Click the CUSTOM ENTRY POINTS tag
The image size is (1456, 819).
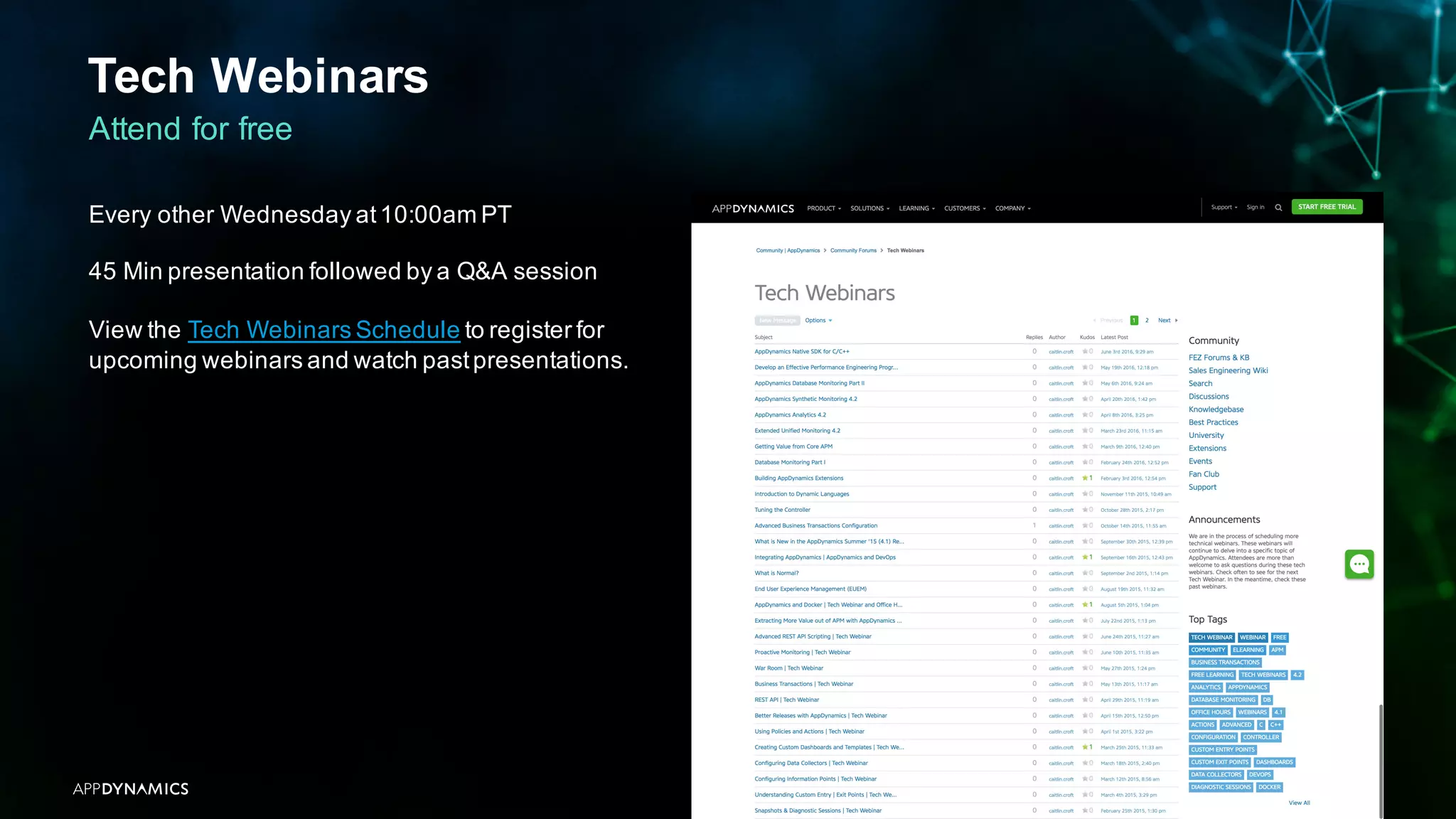[1223, 750]
